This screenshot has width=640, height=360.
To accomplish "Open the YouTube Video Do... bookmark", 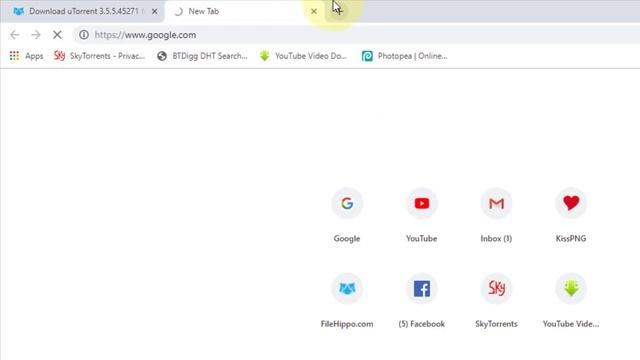I will 303,56.
